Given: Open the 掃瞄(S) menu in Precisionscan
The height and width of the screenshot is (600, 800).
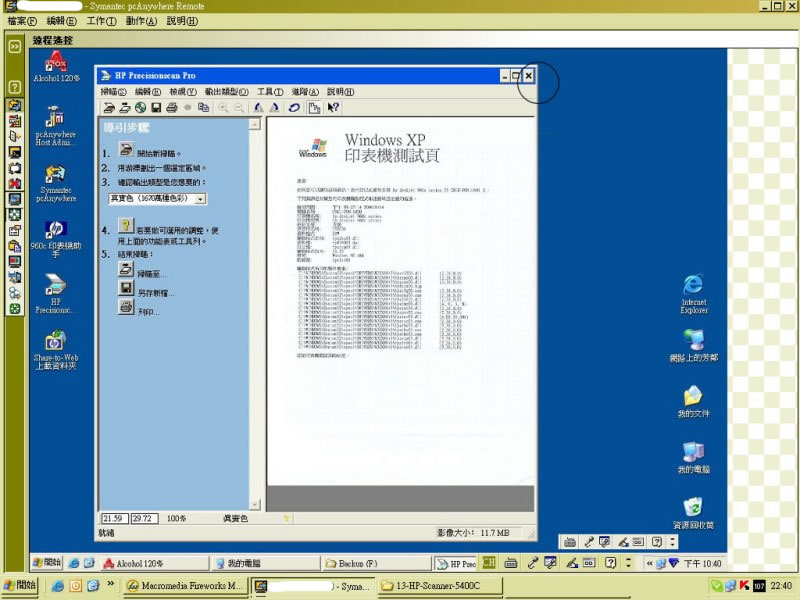Looking at the screenshot, I should [113, 92].
